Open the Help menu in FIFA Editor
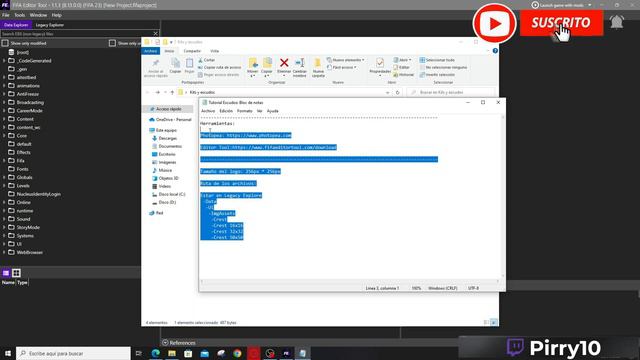 point(57,15)
